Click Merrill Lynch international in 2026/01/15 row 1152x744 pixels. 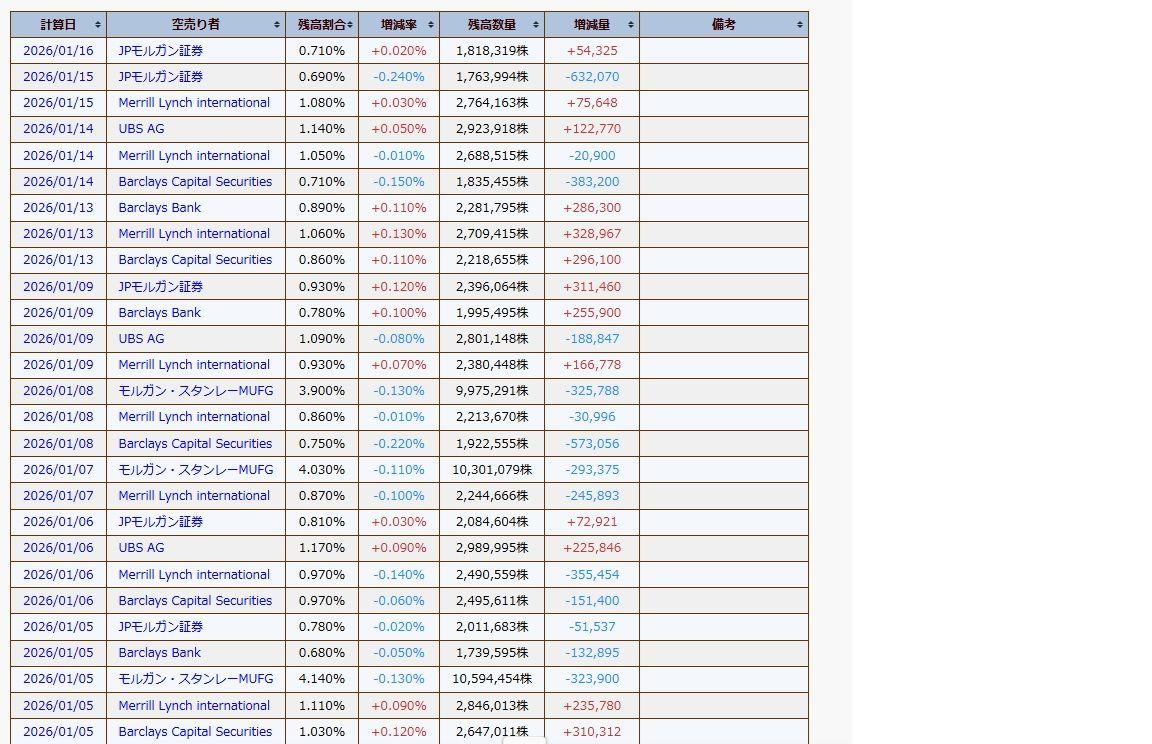(194, 103)
